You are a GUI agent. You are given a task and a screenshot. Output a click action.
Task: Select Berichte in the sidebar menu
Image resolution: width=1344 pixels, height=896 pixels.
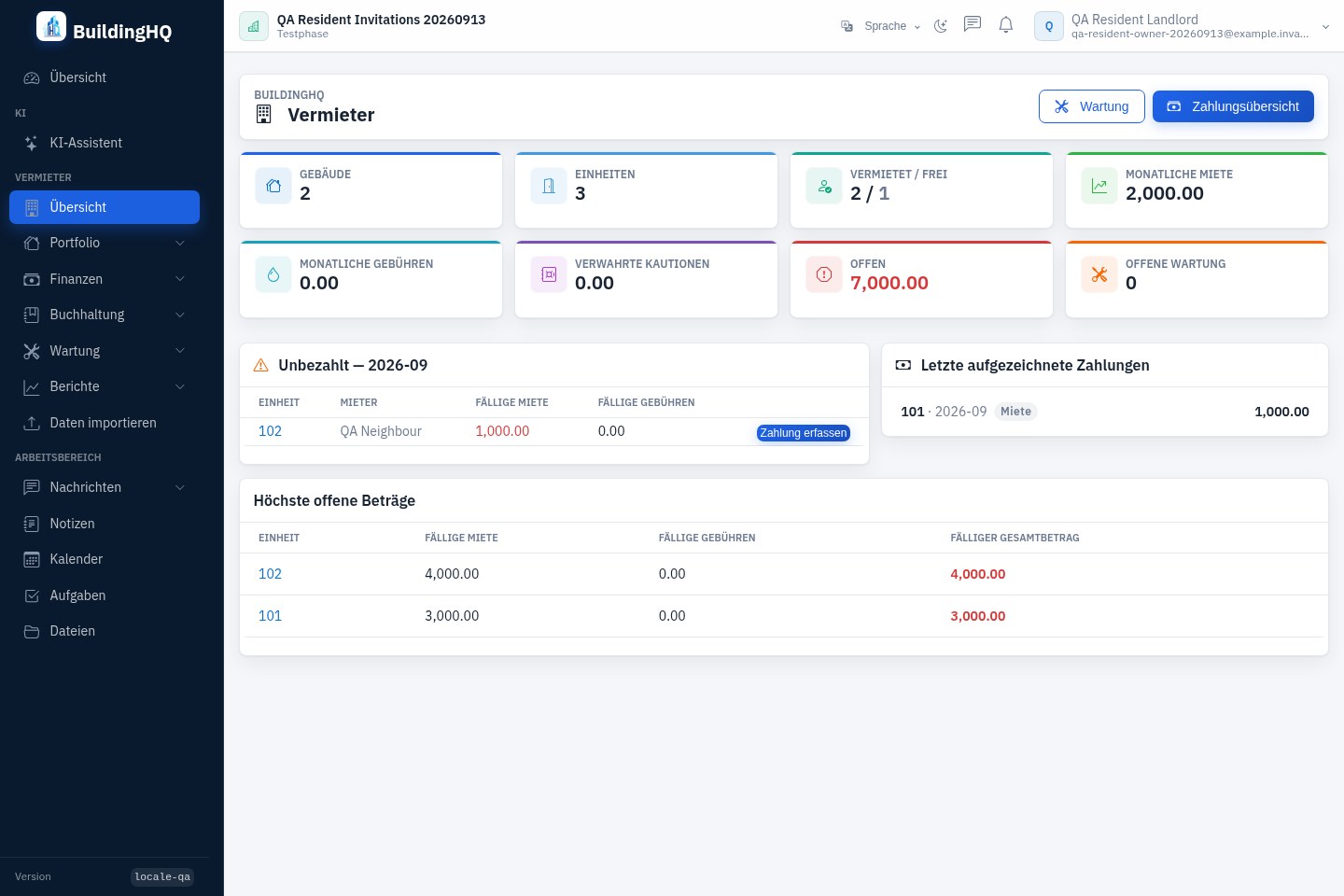click(105, 386)
